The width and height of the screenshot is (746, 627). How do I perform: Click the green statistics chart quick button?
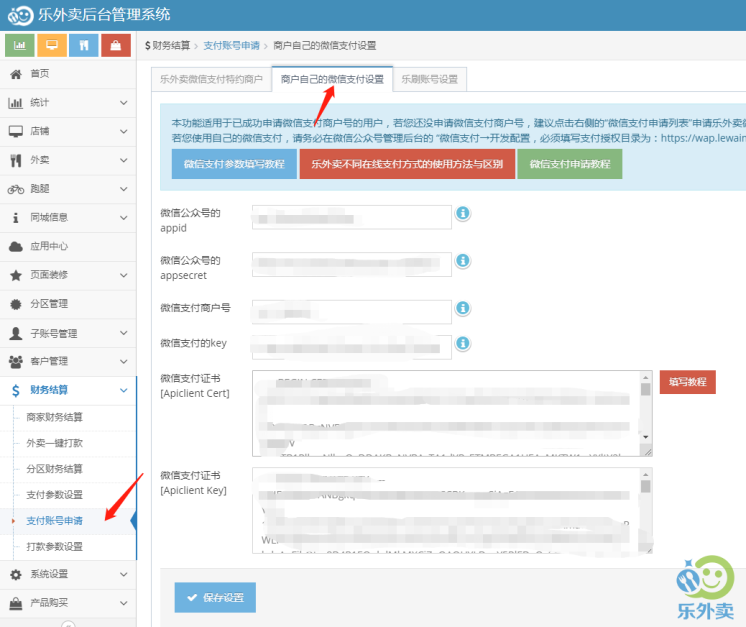20,45
